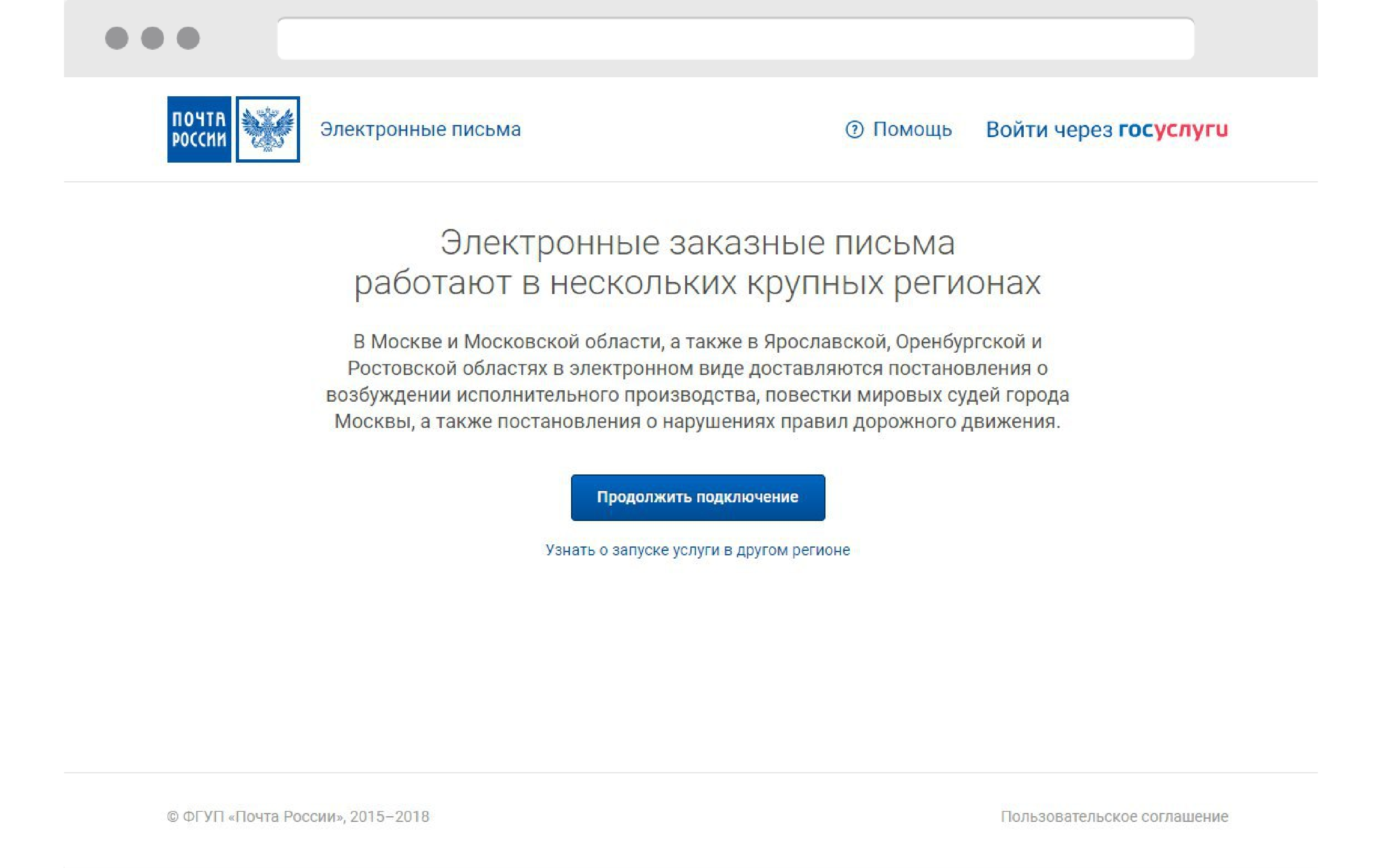This screenshot has height=868, width=1382.
Task: Click the double-headed eagle emblem
Action: pyautogui.click(x=267, y=129)
